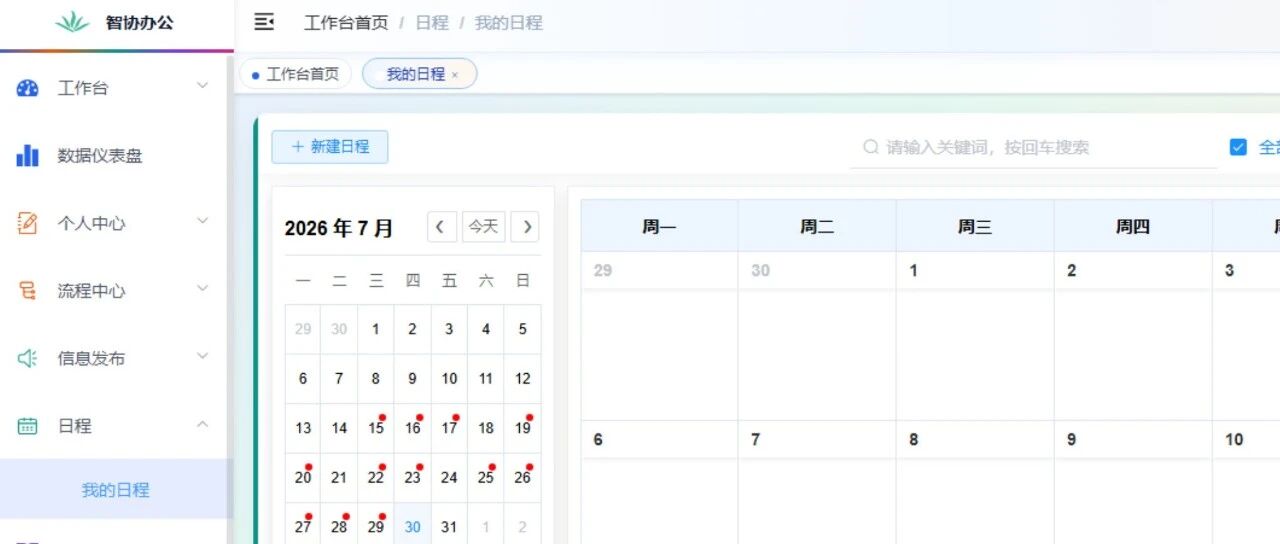Image resolution: width=1280 pixels, height=544 pixels.
Task: Click the 个人中心 edit note icon
Action: point(28,223)
